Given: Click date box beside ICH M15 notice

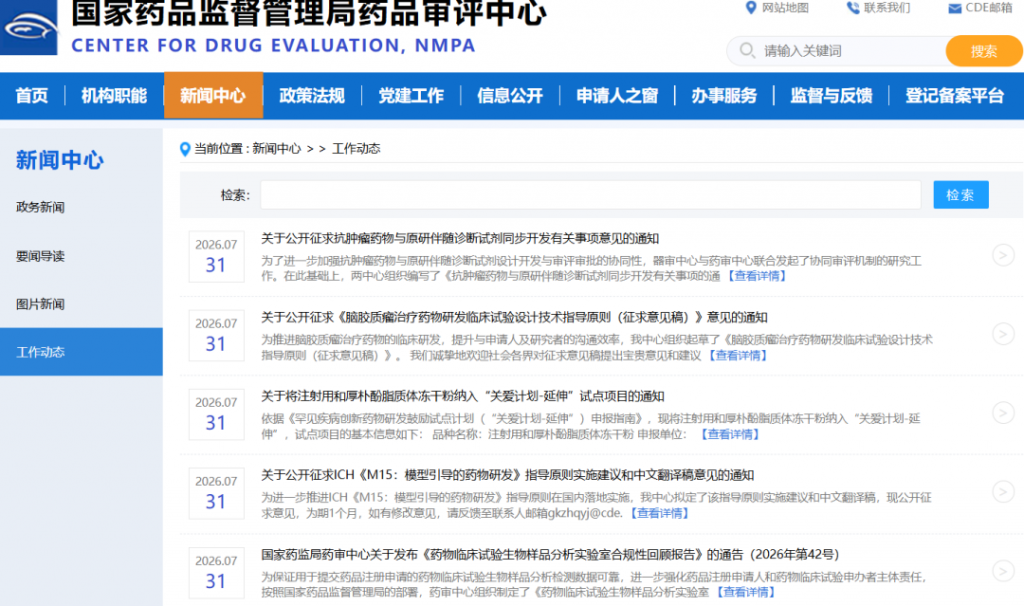Looking at the screenshot, I should pos(216,493).
